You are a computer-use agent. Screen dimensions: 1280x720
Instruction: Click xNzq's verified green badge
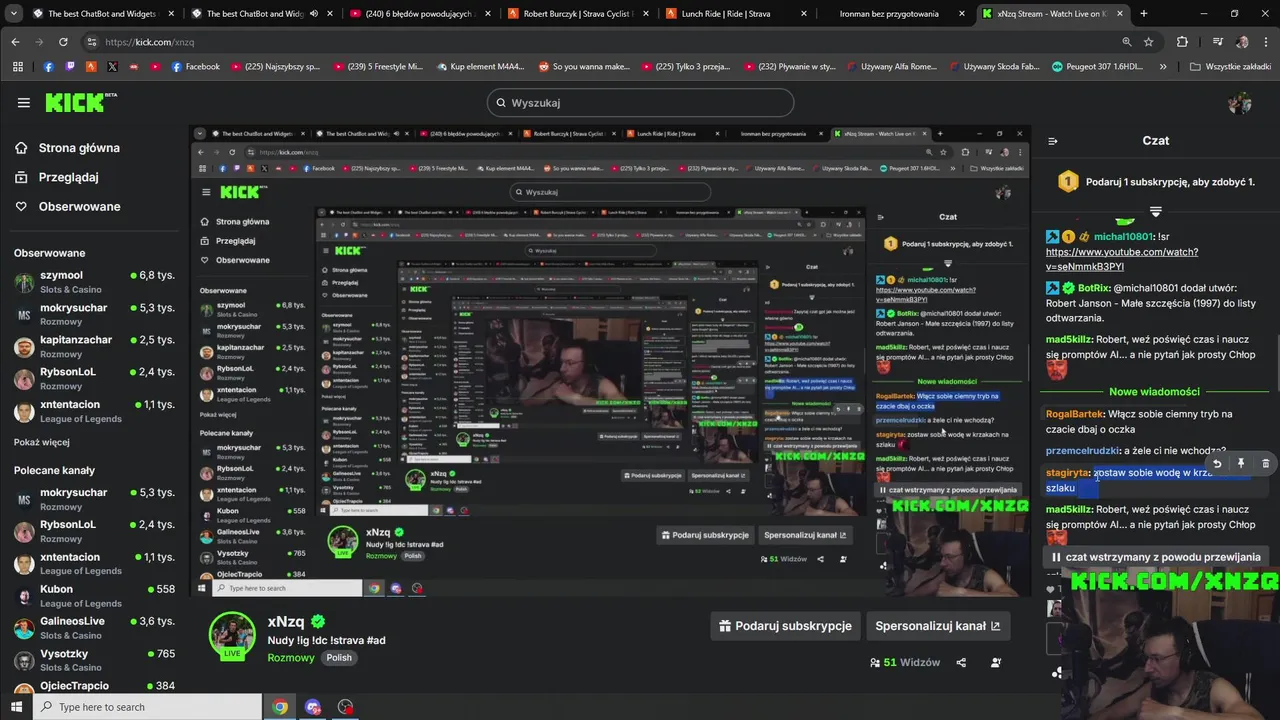[x=318, y=622]
